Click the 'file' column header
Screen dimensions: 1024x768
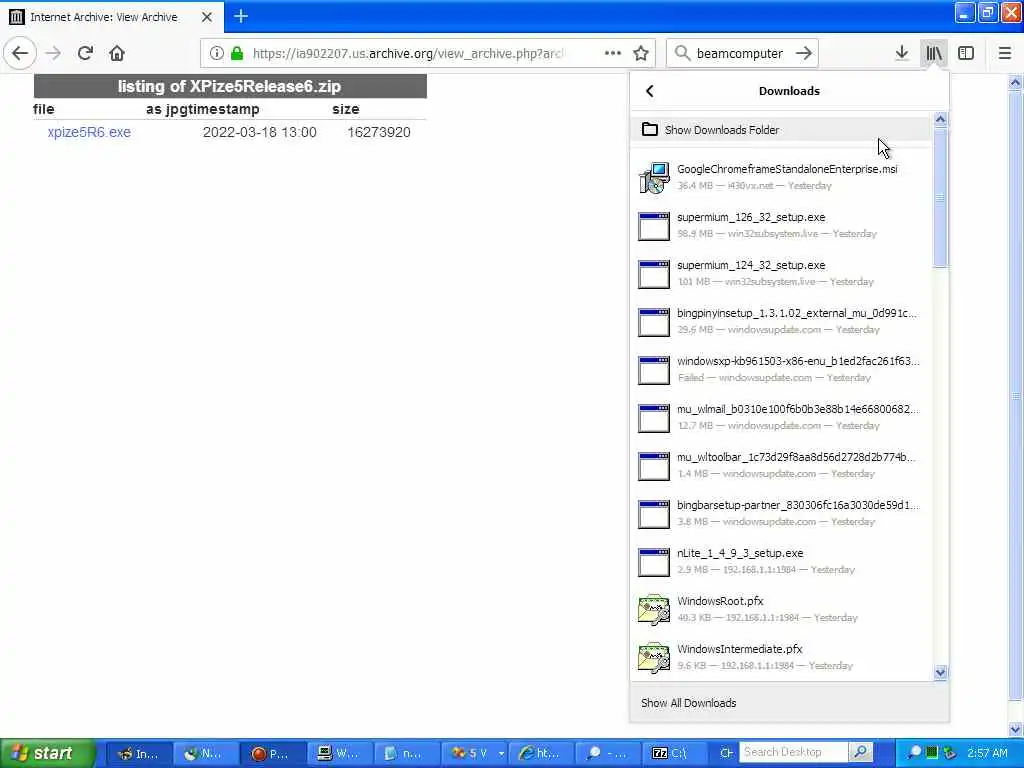coord(44,109)
